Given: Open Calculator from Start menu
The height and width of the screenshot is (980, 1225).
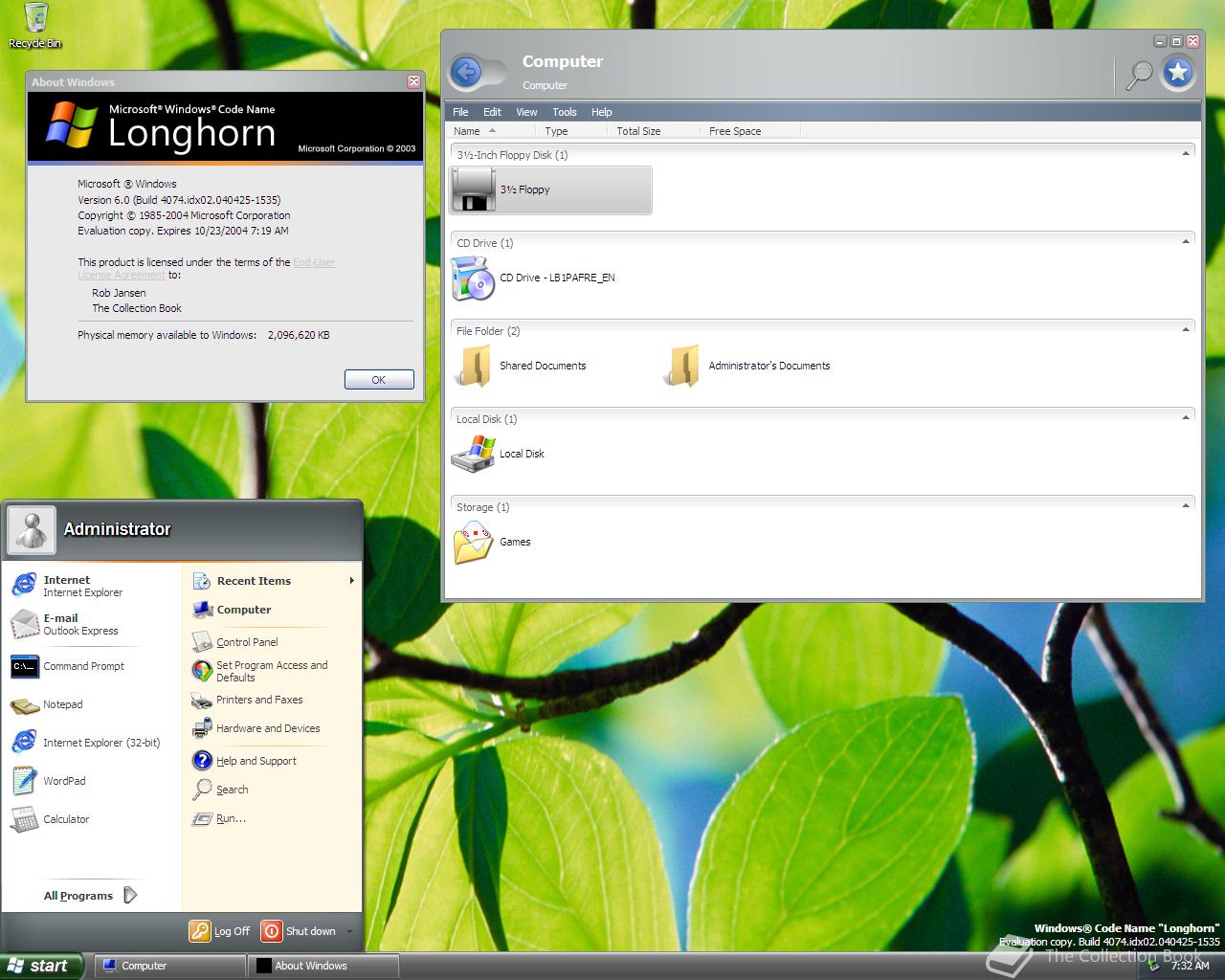Looking at the screenshot, I should click(91, 819).
